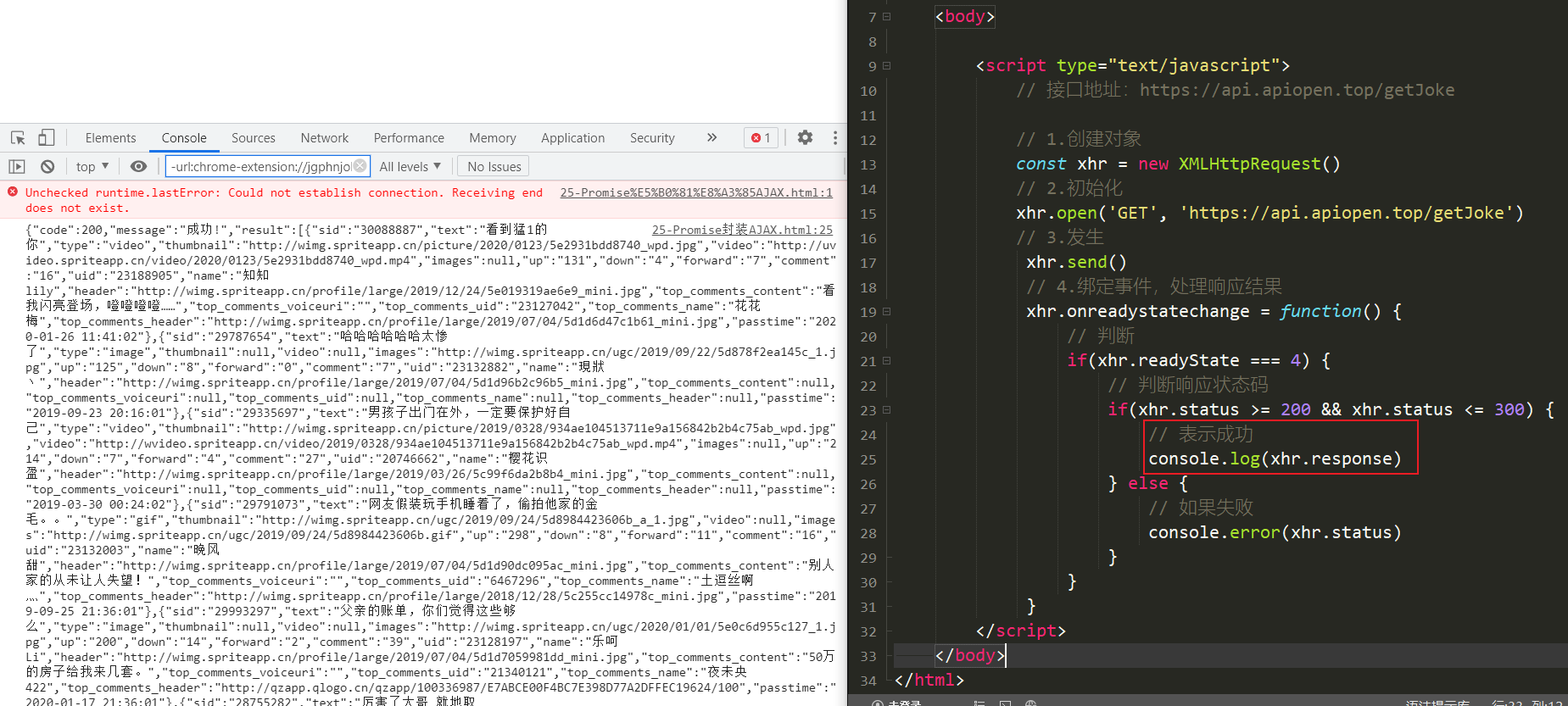The height and width of the screenshot is (706, 1568).
Task: Click line number 34 in the editor gutter
Action: (868, 681)
